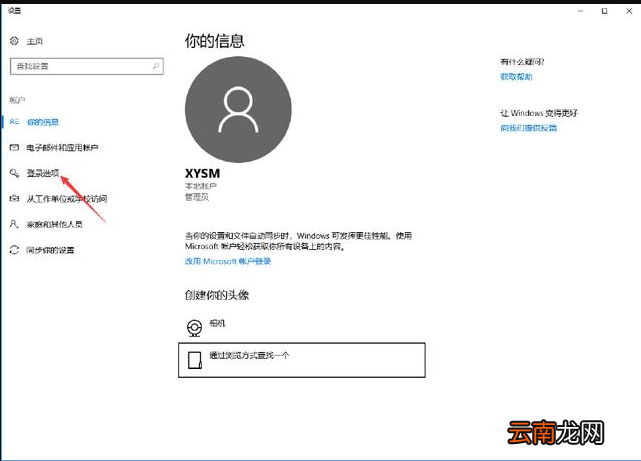Click the XYSM account name
Image resolution: width=641 pixels, height=461 pixels.
[202, 173]
